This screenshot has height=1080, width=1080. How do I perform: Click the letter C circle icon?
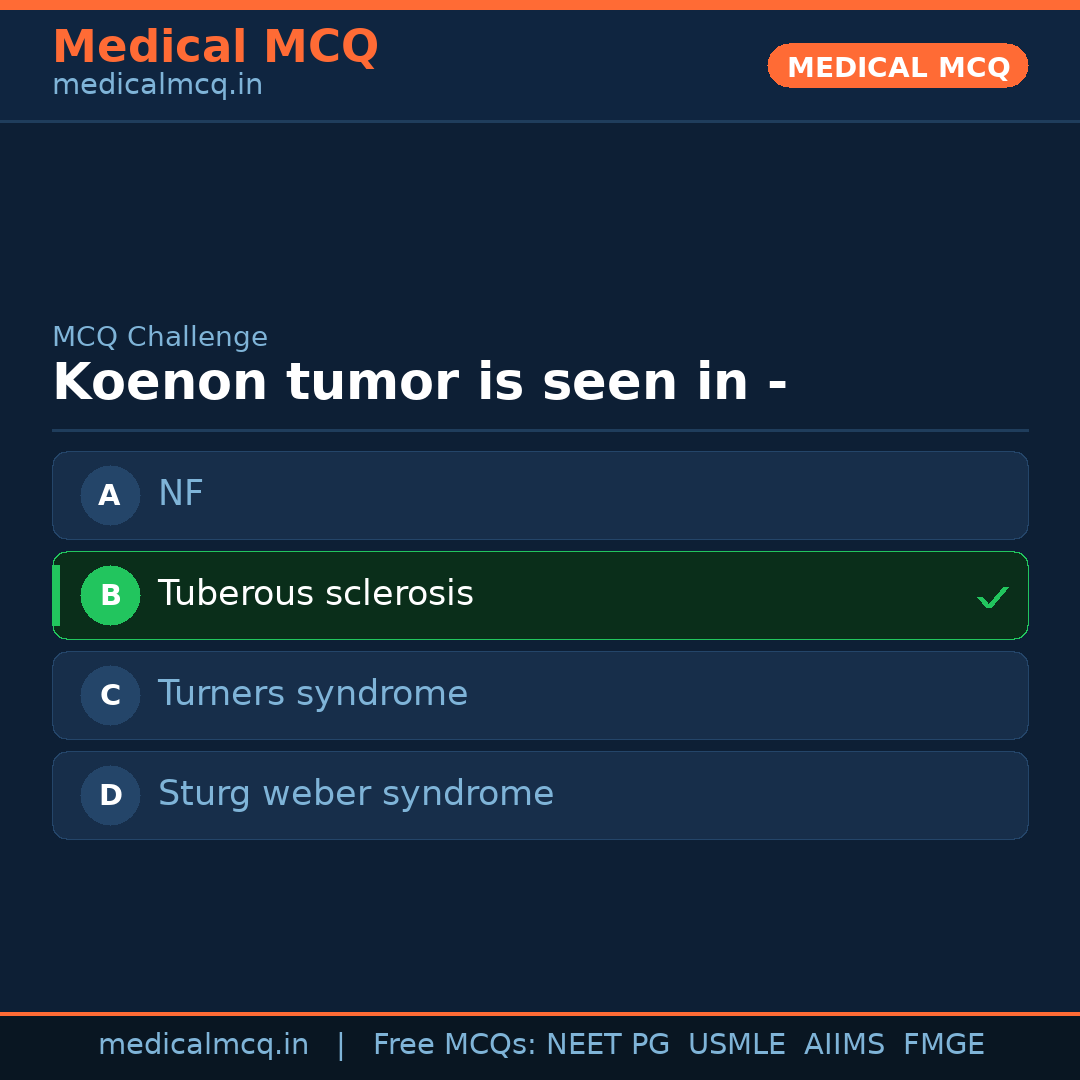pos(110,695)
